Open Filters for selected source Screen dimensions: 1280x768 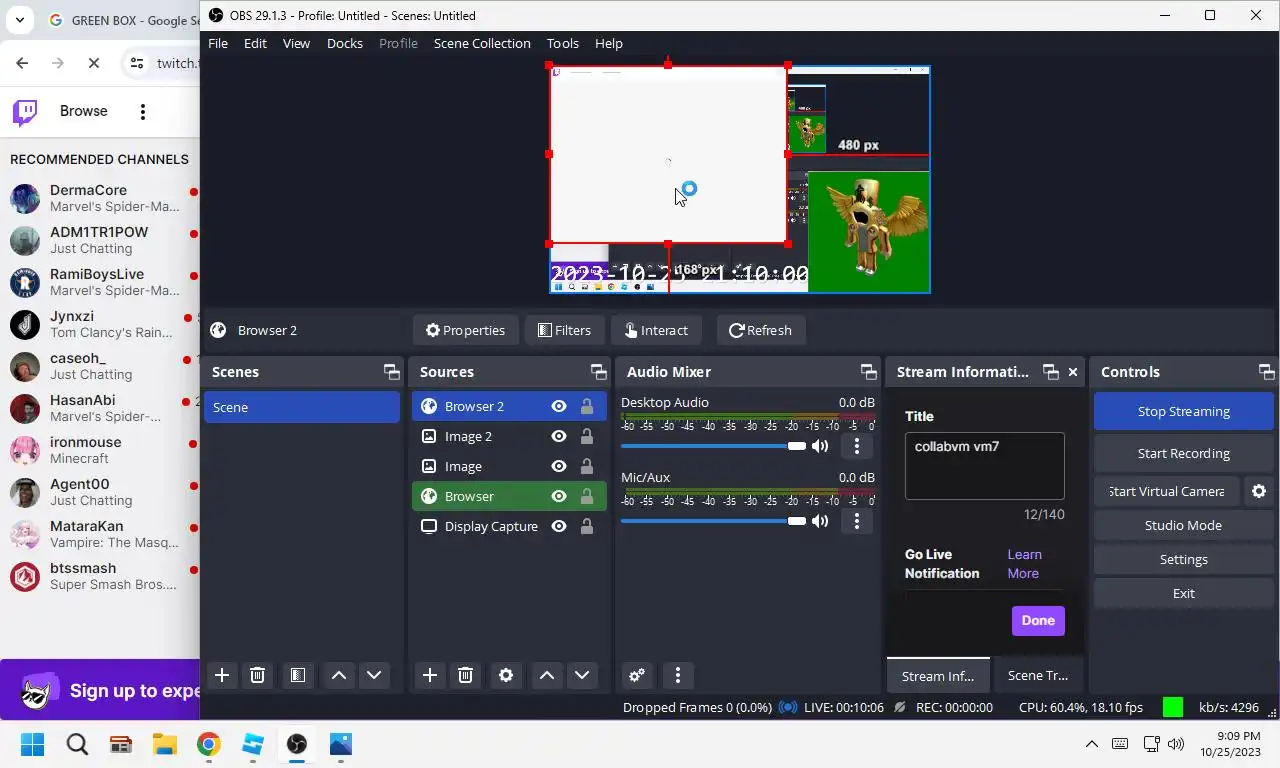[x=564, y=330]
